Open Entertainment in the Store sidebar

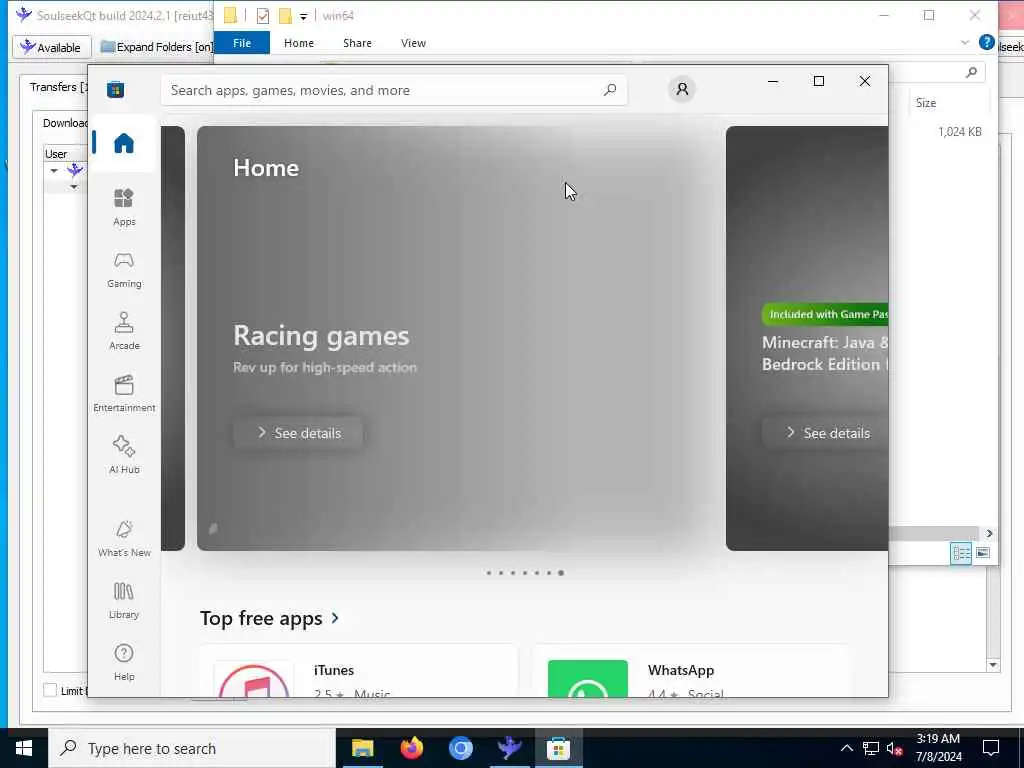123,394
